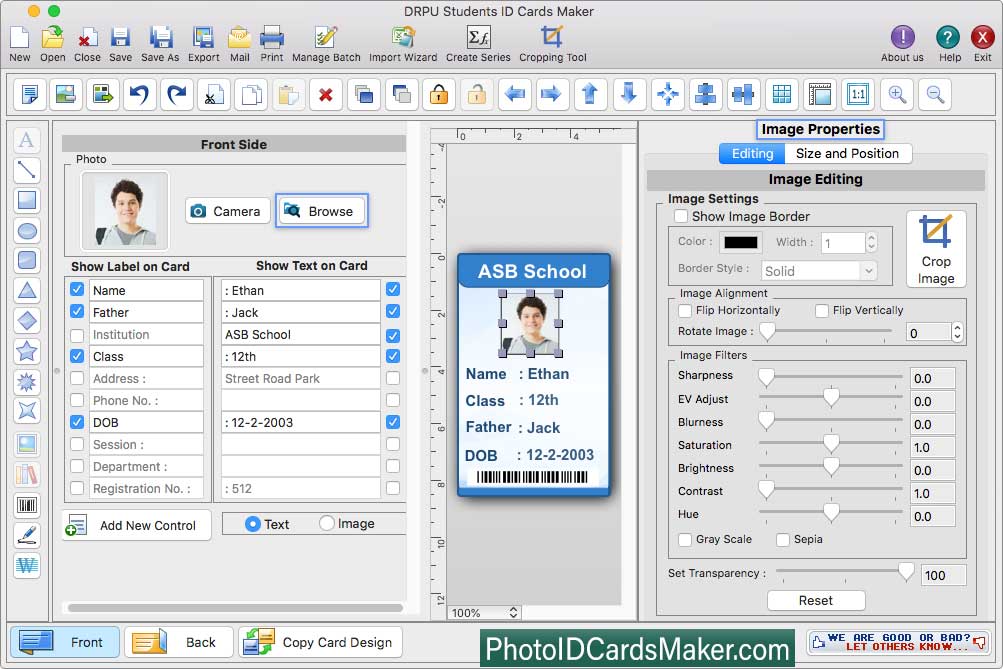Click the Undo arrow icon
The width and height of the screenshot is (1003, 669).
point(139,95)
